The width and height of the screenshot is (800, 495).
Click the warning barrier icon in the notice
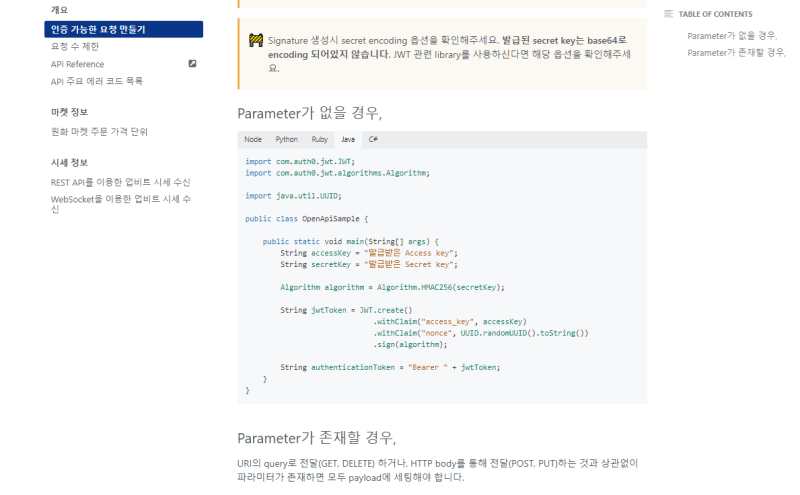point(256,40)
